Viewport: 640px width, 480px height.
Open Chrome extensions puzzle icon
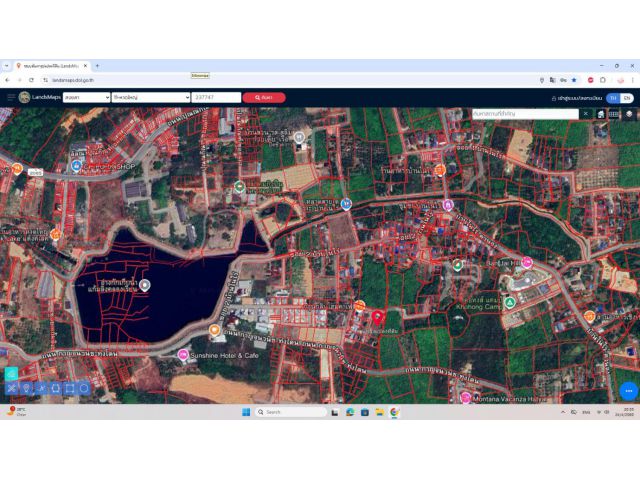coord(603,80)
